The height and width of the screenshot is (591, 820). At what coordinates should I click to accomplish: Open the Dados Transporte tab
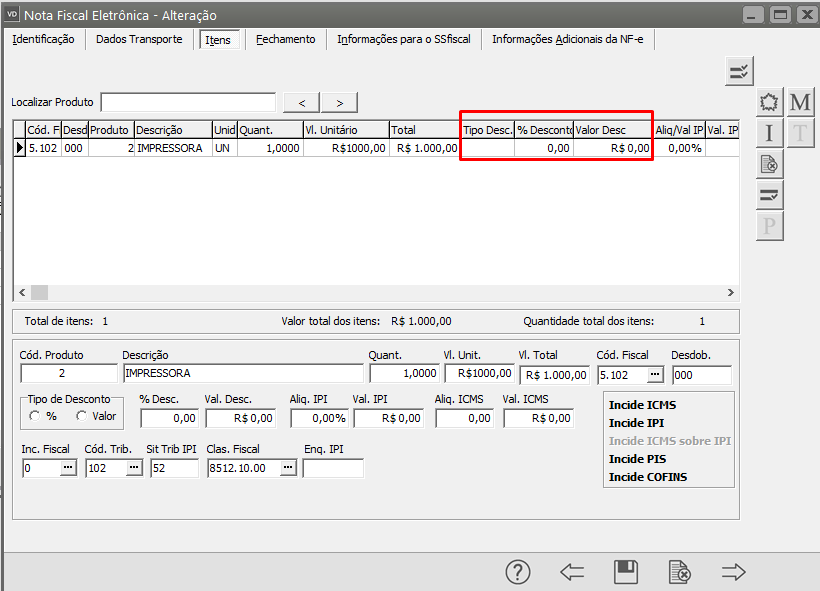(x=139, y=39)
